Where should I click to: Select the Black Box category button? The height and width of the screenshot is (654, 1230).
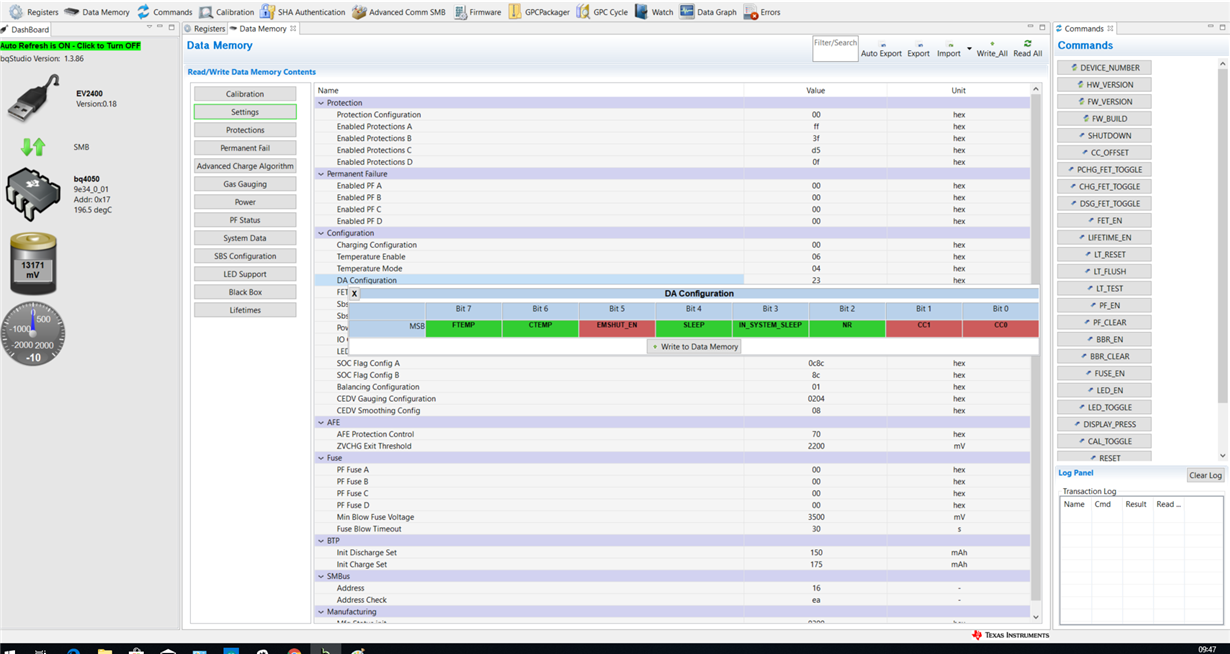pos(245,292)
